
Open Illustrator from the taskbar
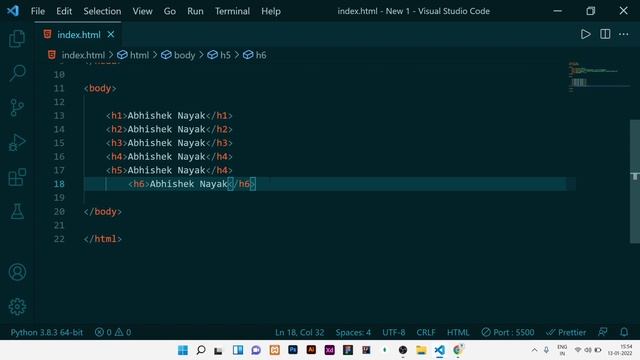[x=311, y=350]
